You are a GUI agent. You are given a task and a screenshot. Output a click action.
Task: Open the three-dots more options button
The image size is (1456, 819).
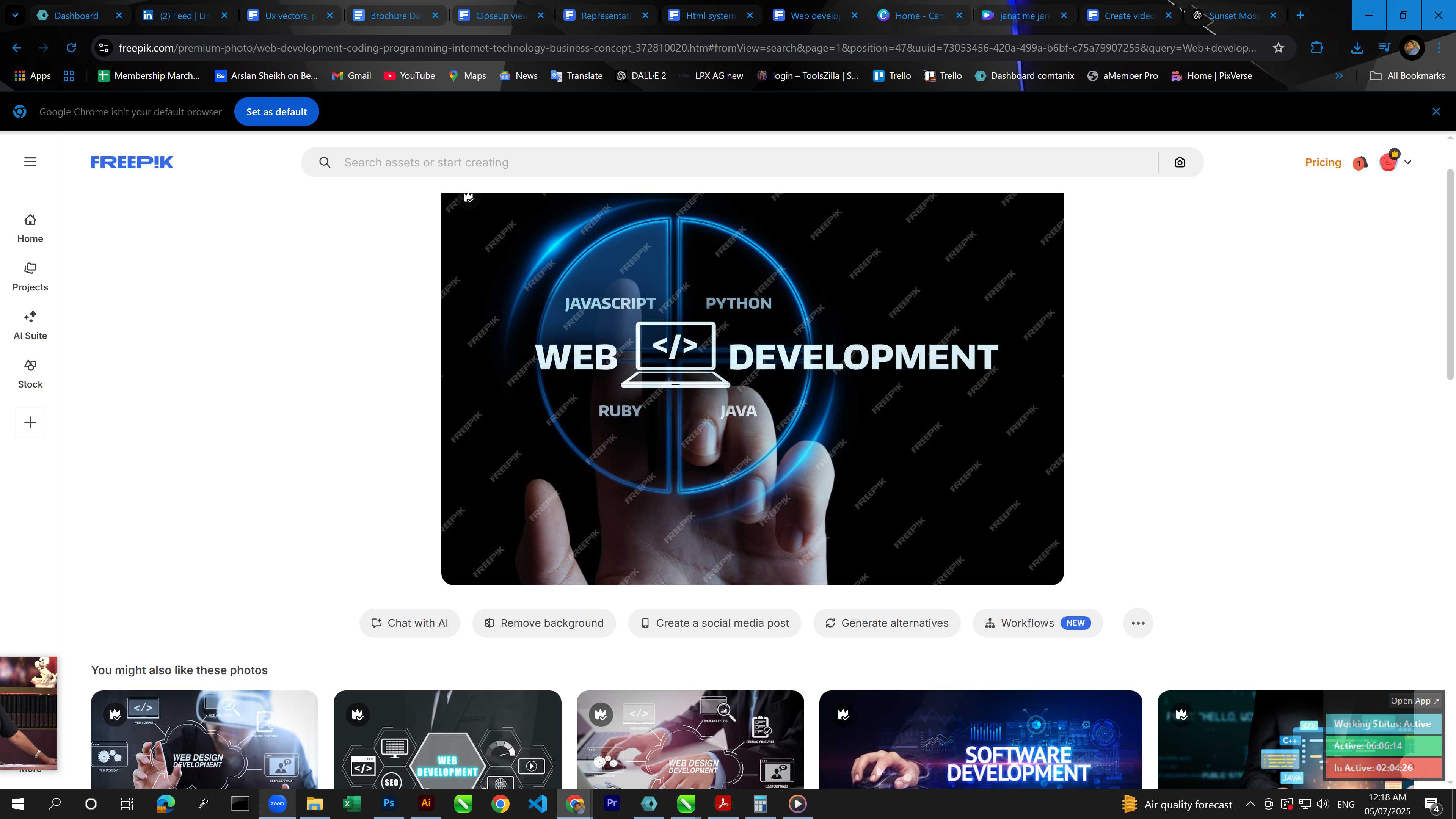[x=1138, y=623]
